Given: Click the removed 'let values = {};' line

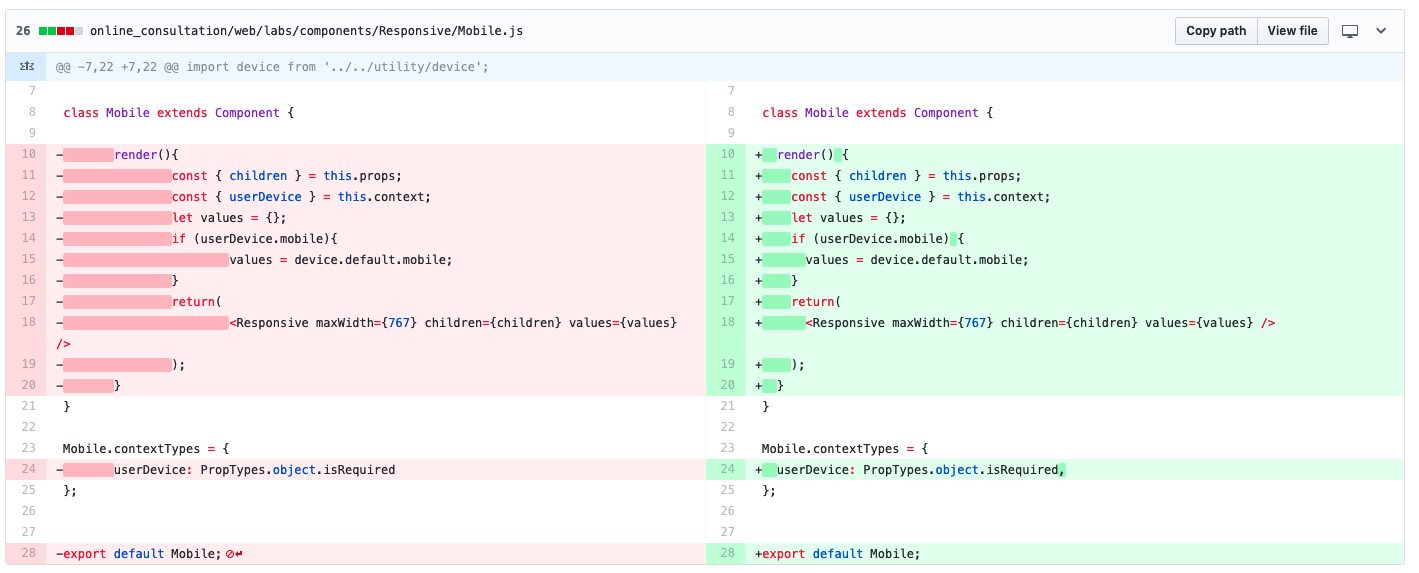Looking at the screenshot, I should point(376,217).
